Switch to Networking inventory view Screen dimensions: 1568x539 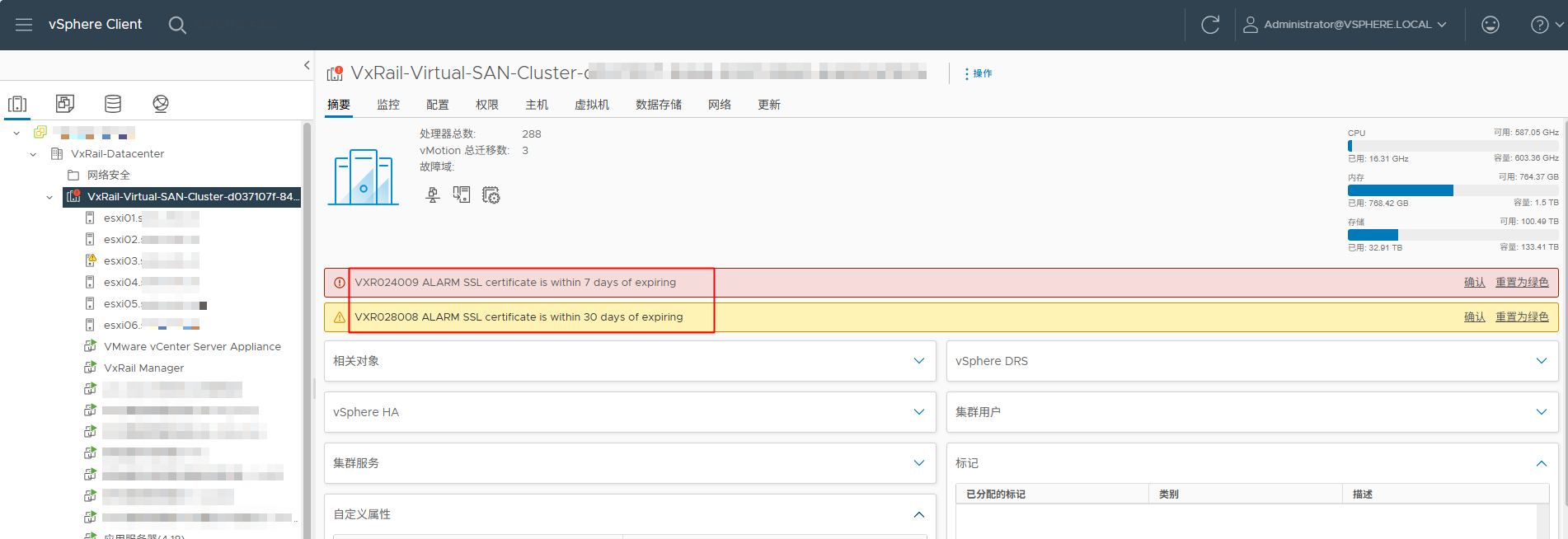point(161,104)
